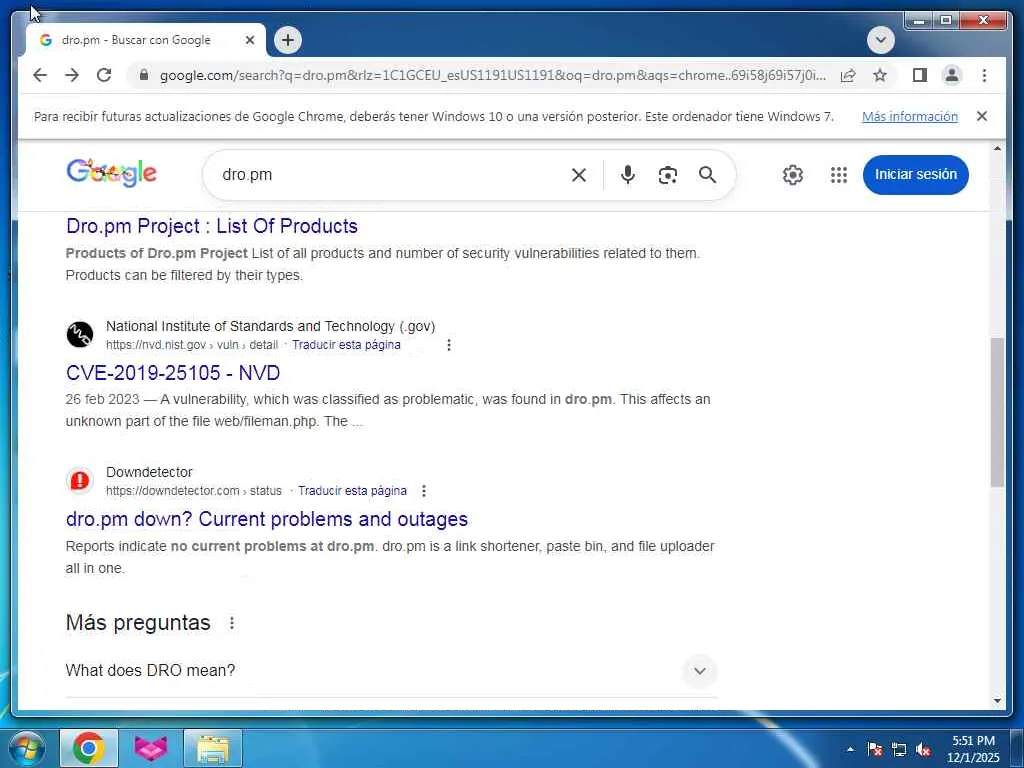This screenshot has height=768, width=1024.
Task: Search by image with Google Lens
Action: [667, 175]
